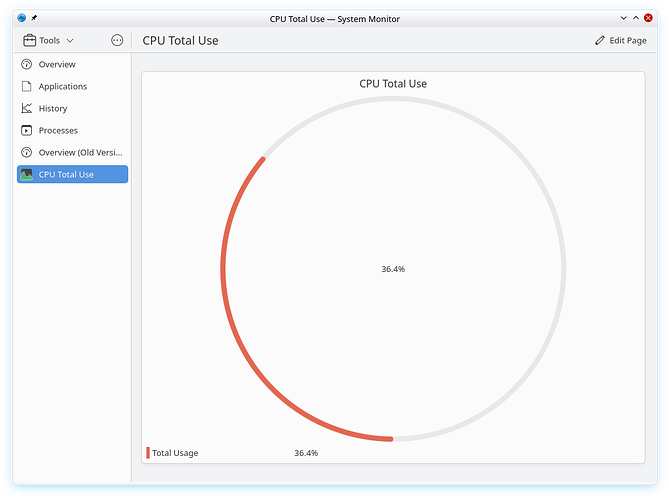Click the Processes icon in sidebar
Image resolution: width=669 pixels, height=500 pixels.
click(27, 130)
